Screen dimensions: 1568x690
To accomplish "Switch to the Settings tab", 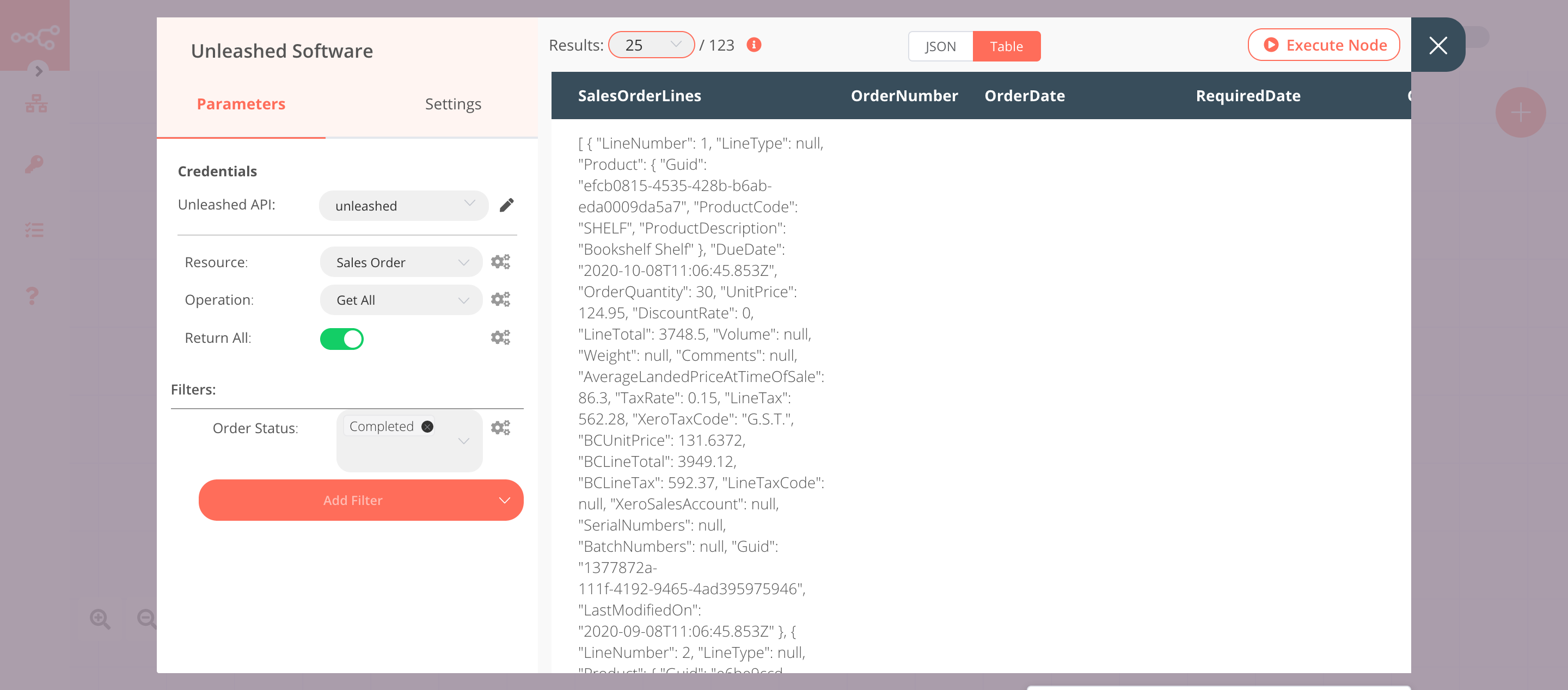I will pyautogui.click(x=452, y=103).
